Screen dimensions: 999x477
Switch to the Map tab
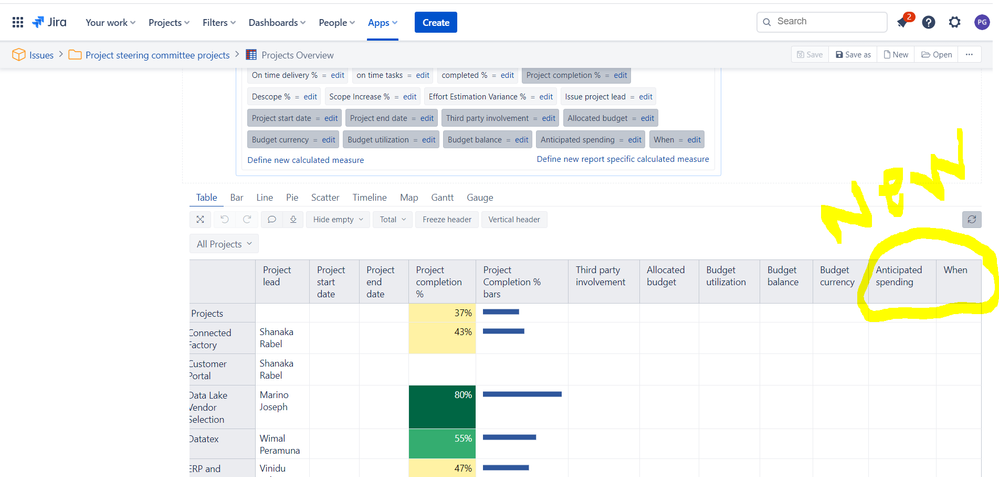[x=409, y=197]
